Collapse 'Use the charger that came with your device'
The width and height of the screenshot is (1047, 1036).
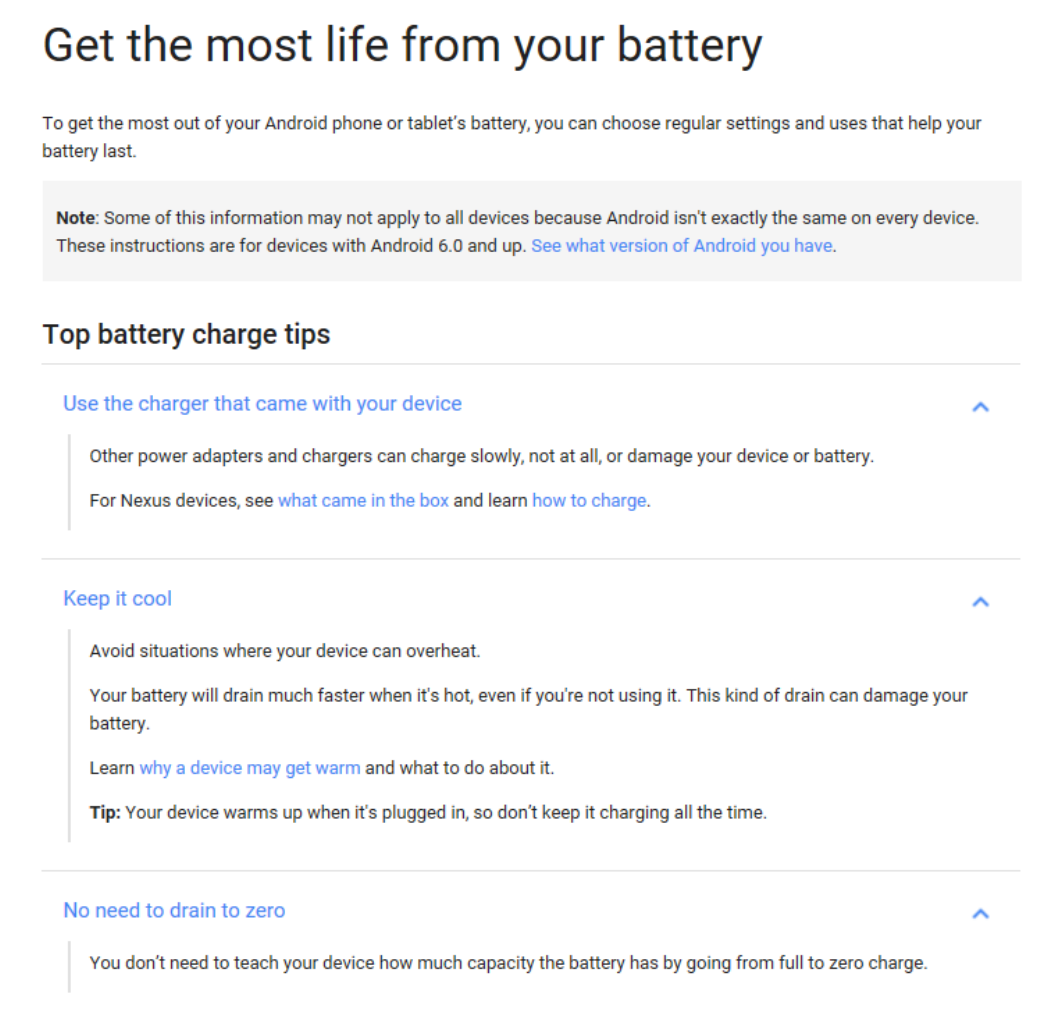(x=262, y=404)
